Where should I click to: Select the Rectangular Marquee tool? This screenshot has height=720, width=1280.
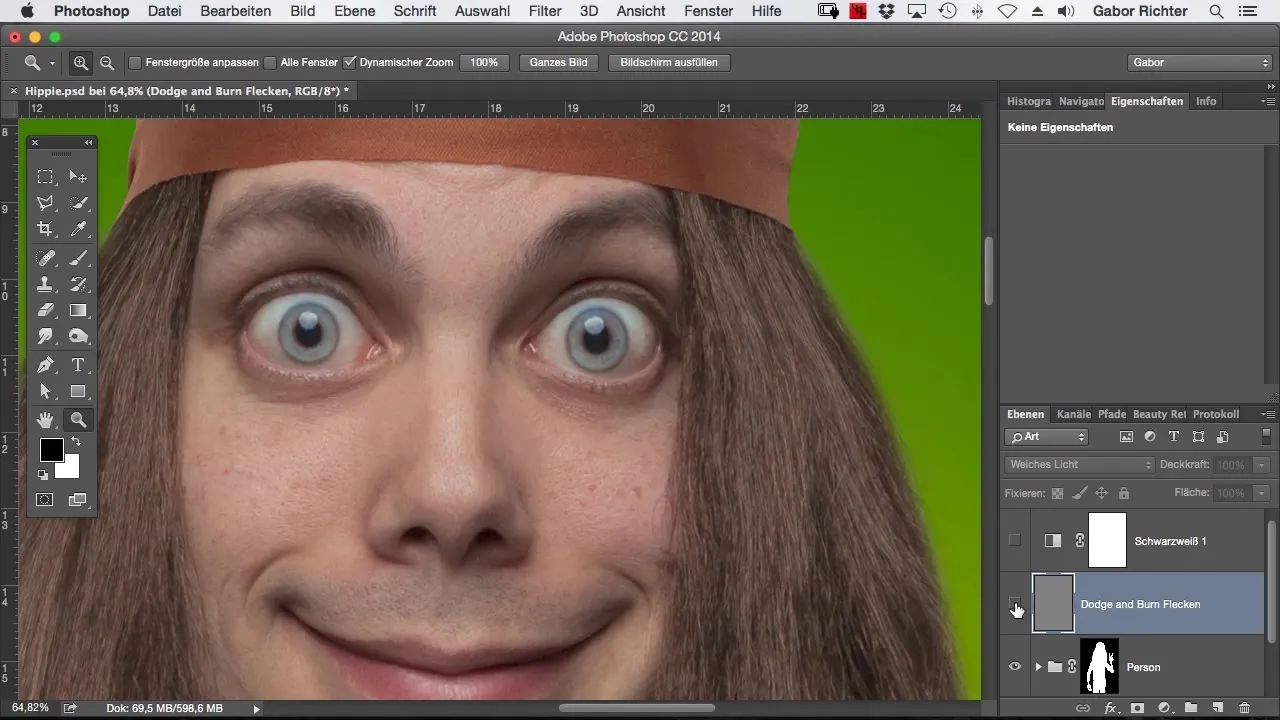(x=45, y=177)
